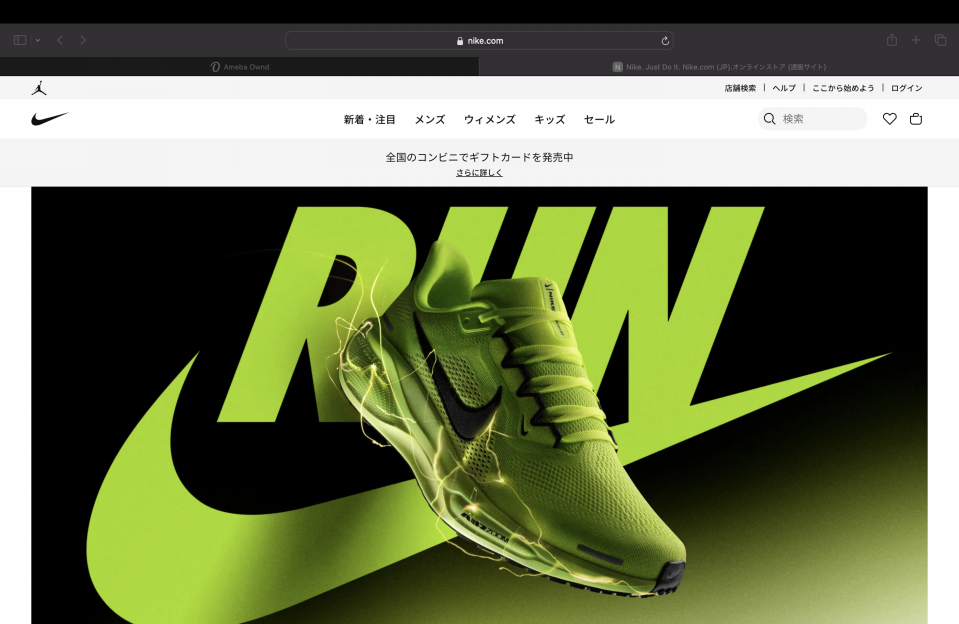This screenshot has width=959, height=624.
Task: Switch to the Ameba Ownd tab
Action: pyautogui.click(x=239, y=67)
